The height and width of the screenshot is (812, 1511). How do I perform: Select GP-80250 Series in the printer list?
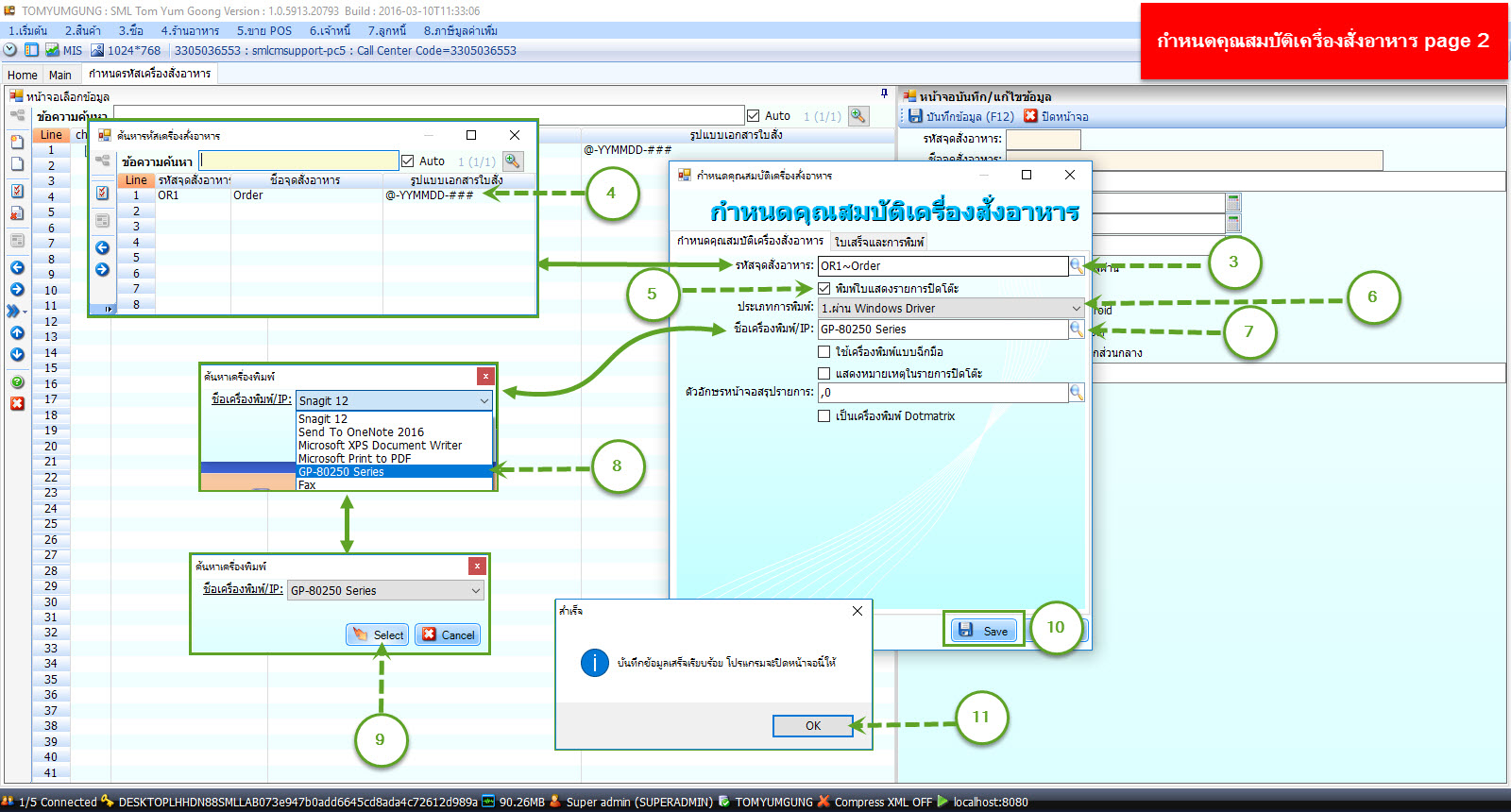(x=342, y=472)
